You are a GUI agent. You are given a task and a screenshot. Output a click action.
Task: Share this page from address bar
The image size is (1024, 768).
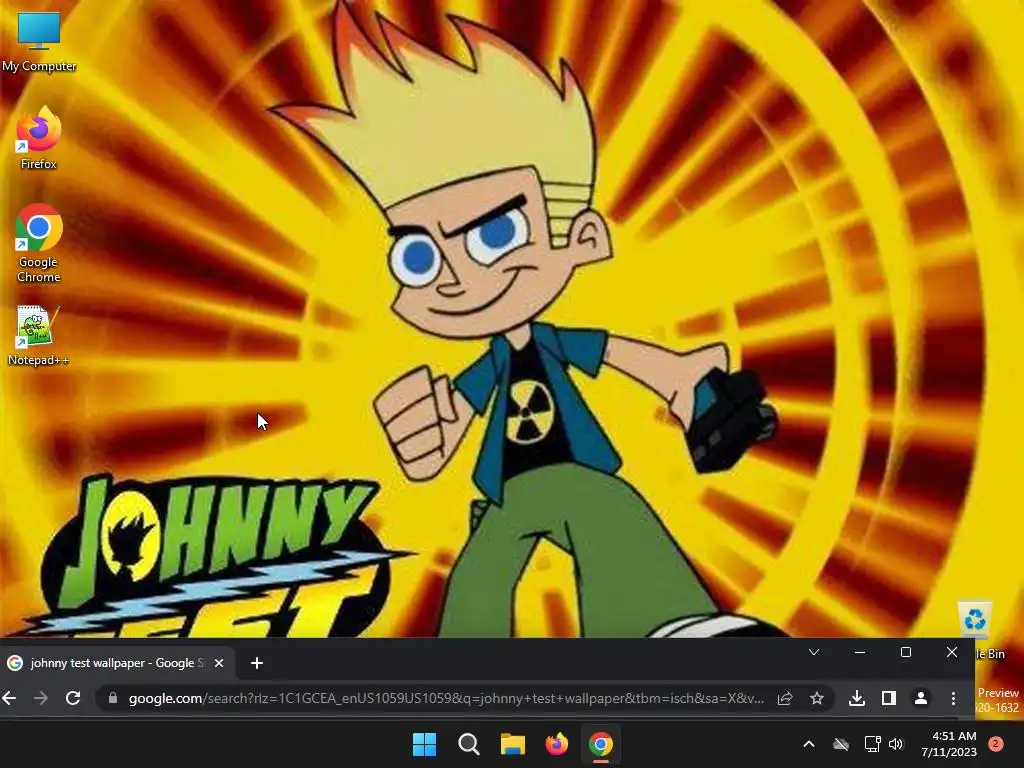click(x=785, y=698)
